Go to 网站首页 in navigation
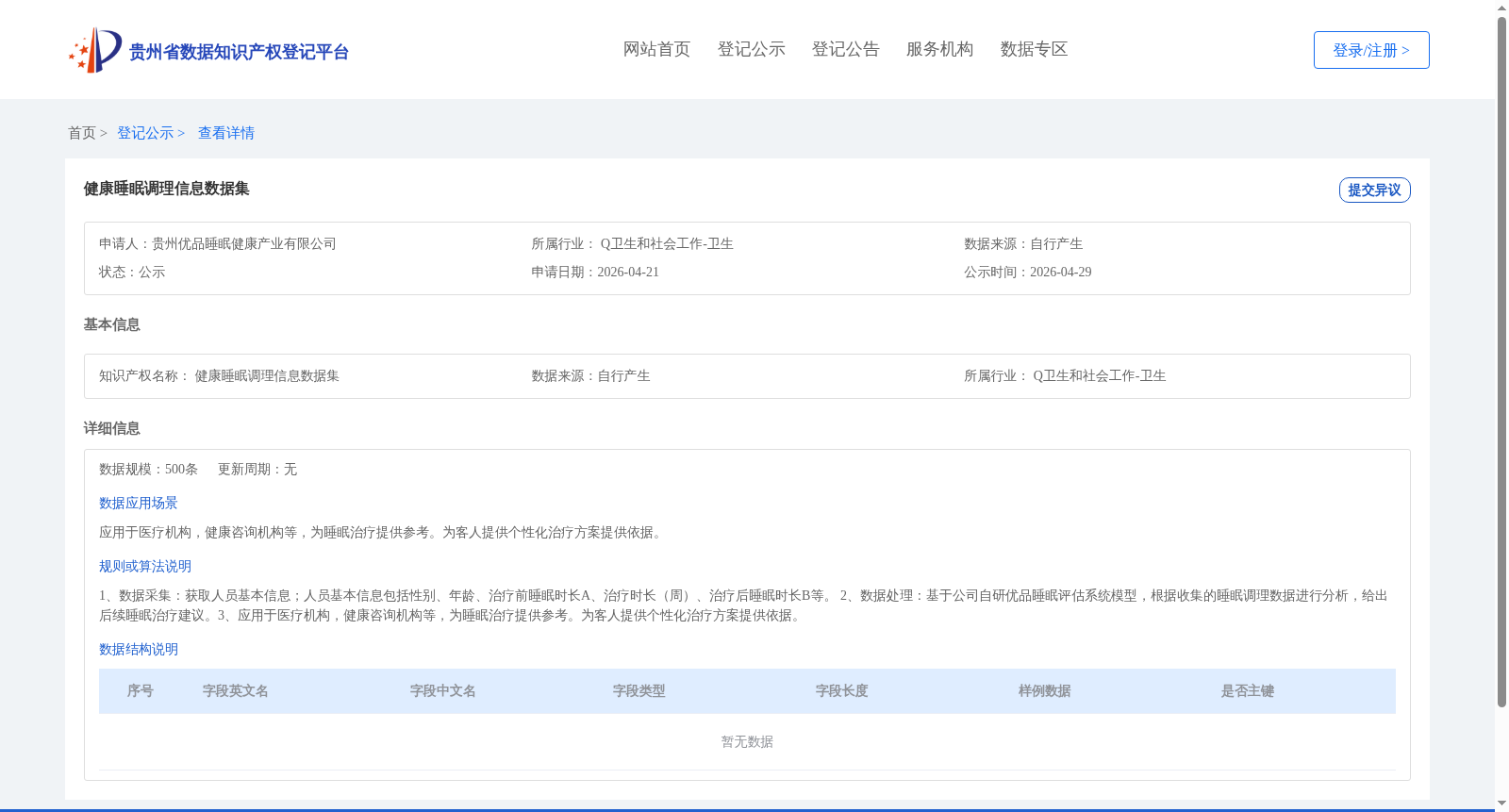The height and width of the screenshot is (812, 1509). (x=656, y=49)
